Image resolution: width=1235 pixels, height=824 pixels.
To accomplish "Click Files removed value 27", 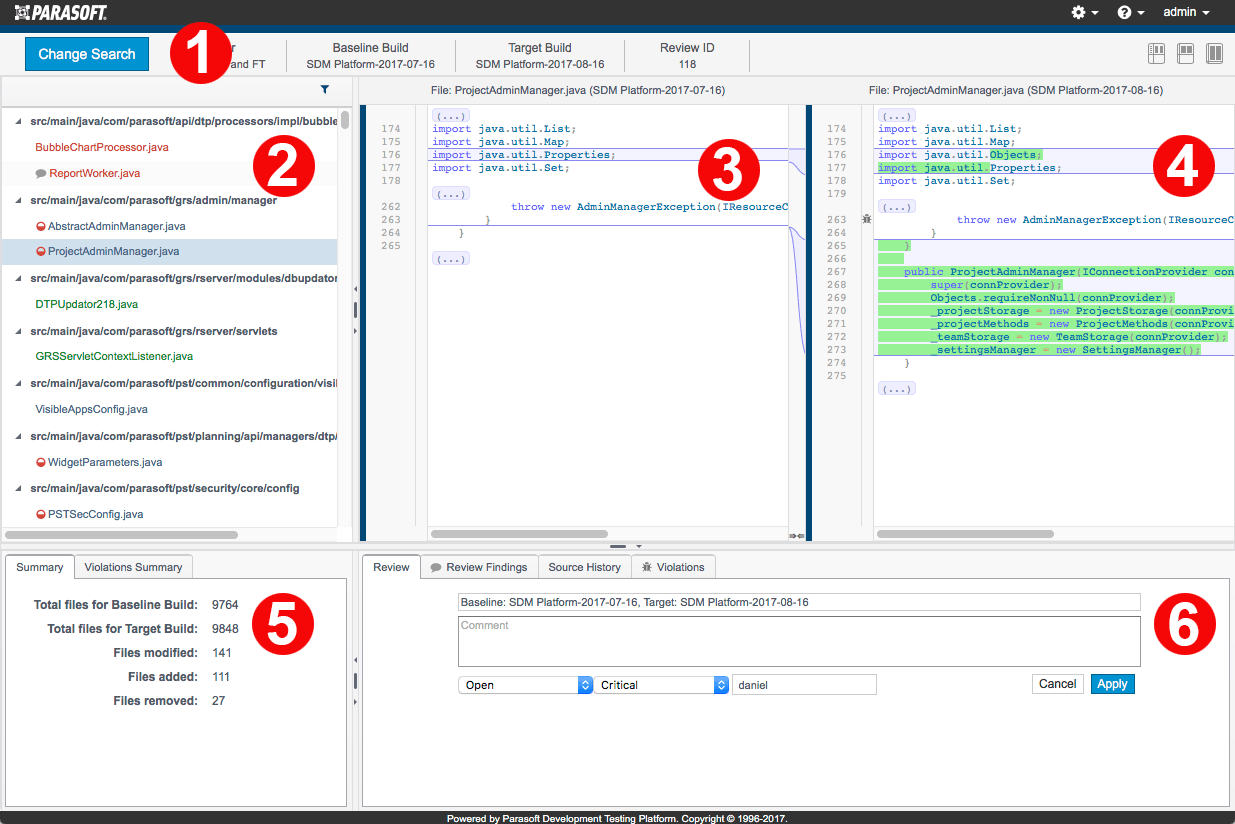I will click(x=219, y=701).
